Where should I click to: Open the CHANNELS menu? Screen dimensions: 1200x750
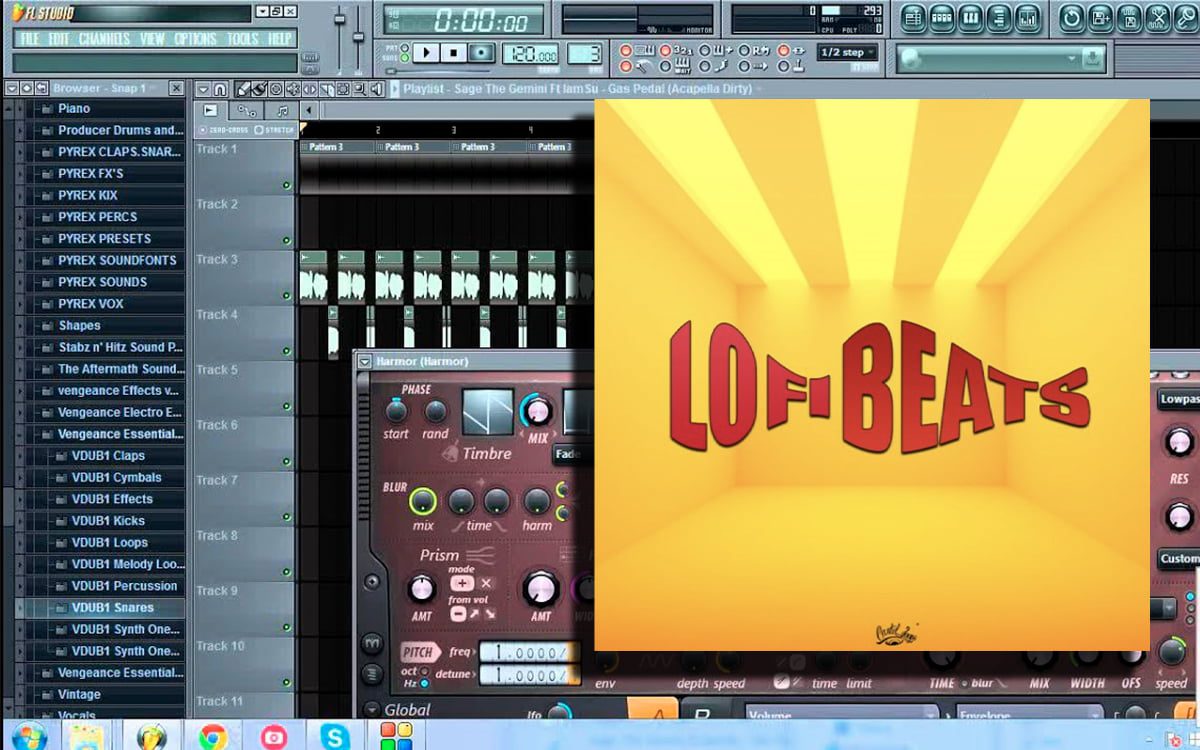click(x=104, y=39)
